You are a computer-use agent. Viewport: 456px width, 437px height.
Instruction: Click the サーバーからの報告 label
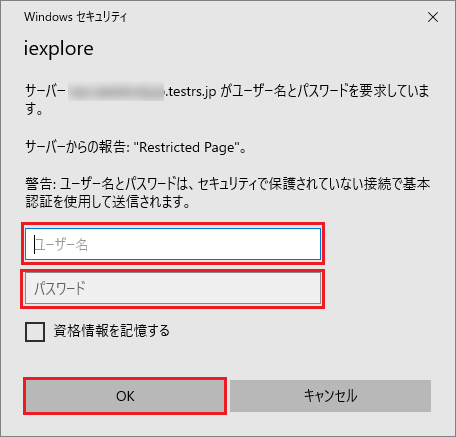point(77,147)
